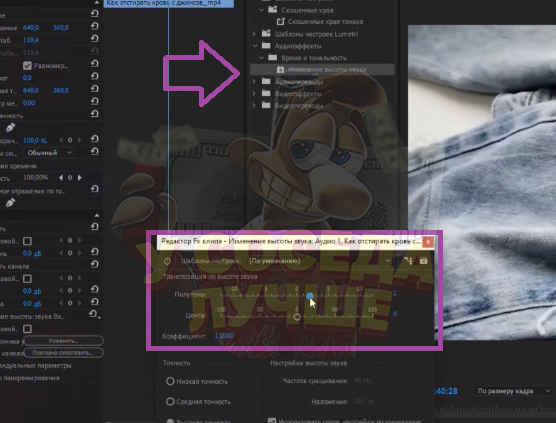Reset the Opacity 100,0 % parameter

point(94,139)
